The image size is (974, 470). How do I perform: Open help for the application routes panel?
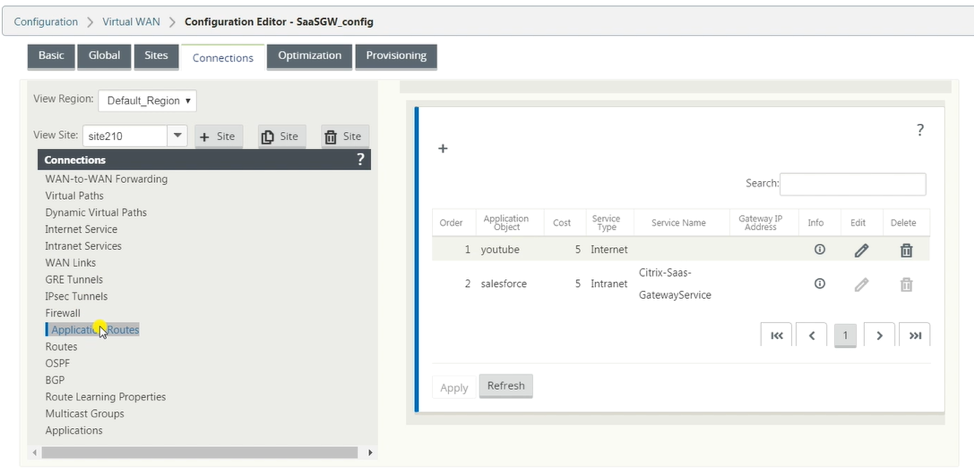920,130
